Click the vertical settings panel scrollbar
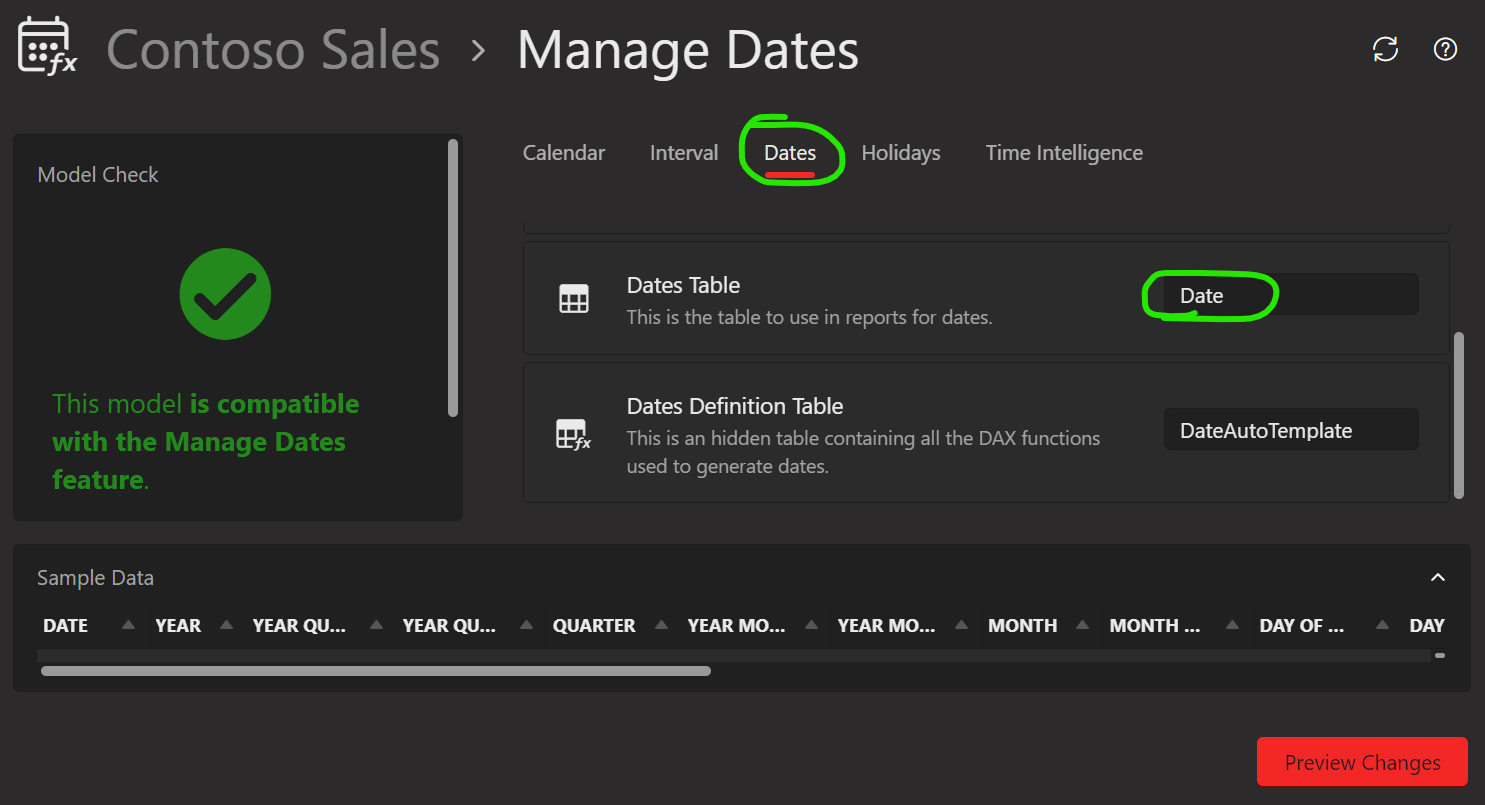This screenshot has height=805, width=1485. (x=1458, y=415)
